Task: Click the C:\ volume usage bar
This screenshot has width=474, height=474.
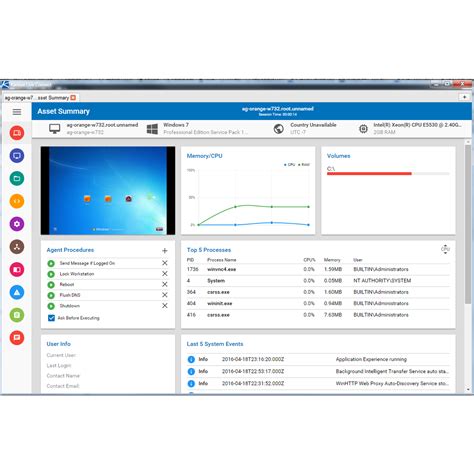Action: 388,173
